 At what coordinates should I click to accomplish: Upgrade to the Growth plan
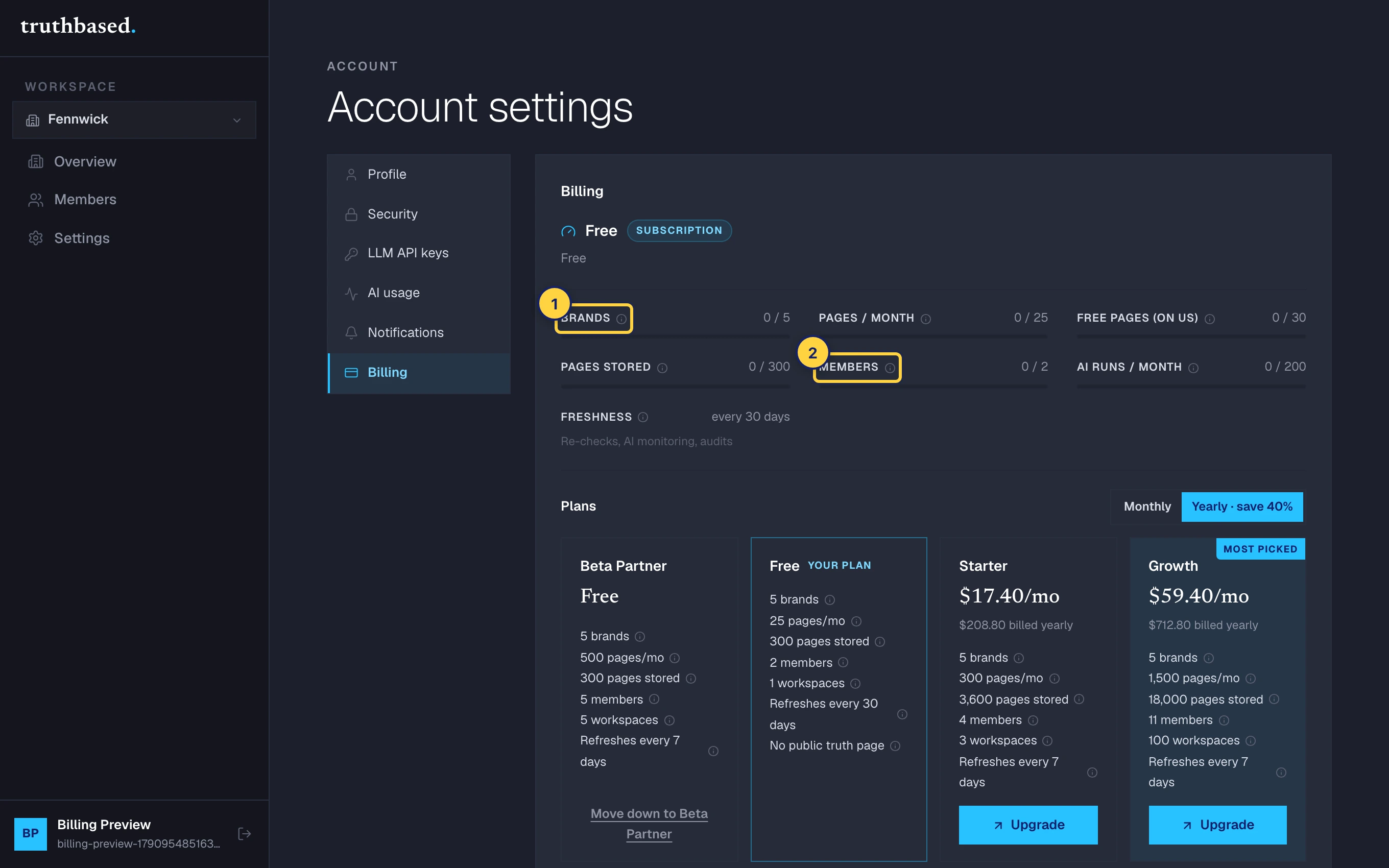[x=1217, y=825]
